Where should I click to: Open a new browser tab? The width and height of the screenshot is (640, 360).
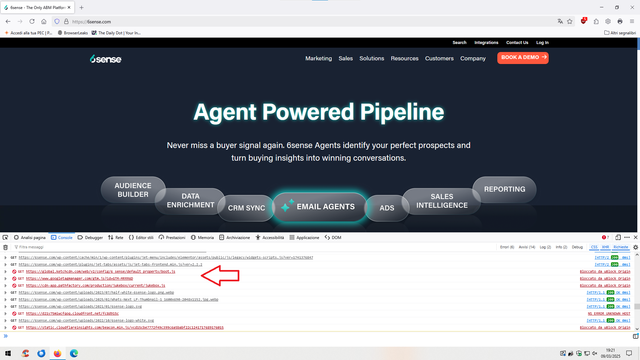coord(81,7)
